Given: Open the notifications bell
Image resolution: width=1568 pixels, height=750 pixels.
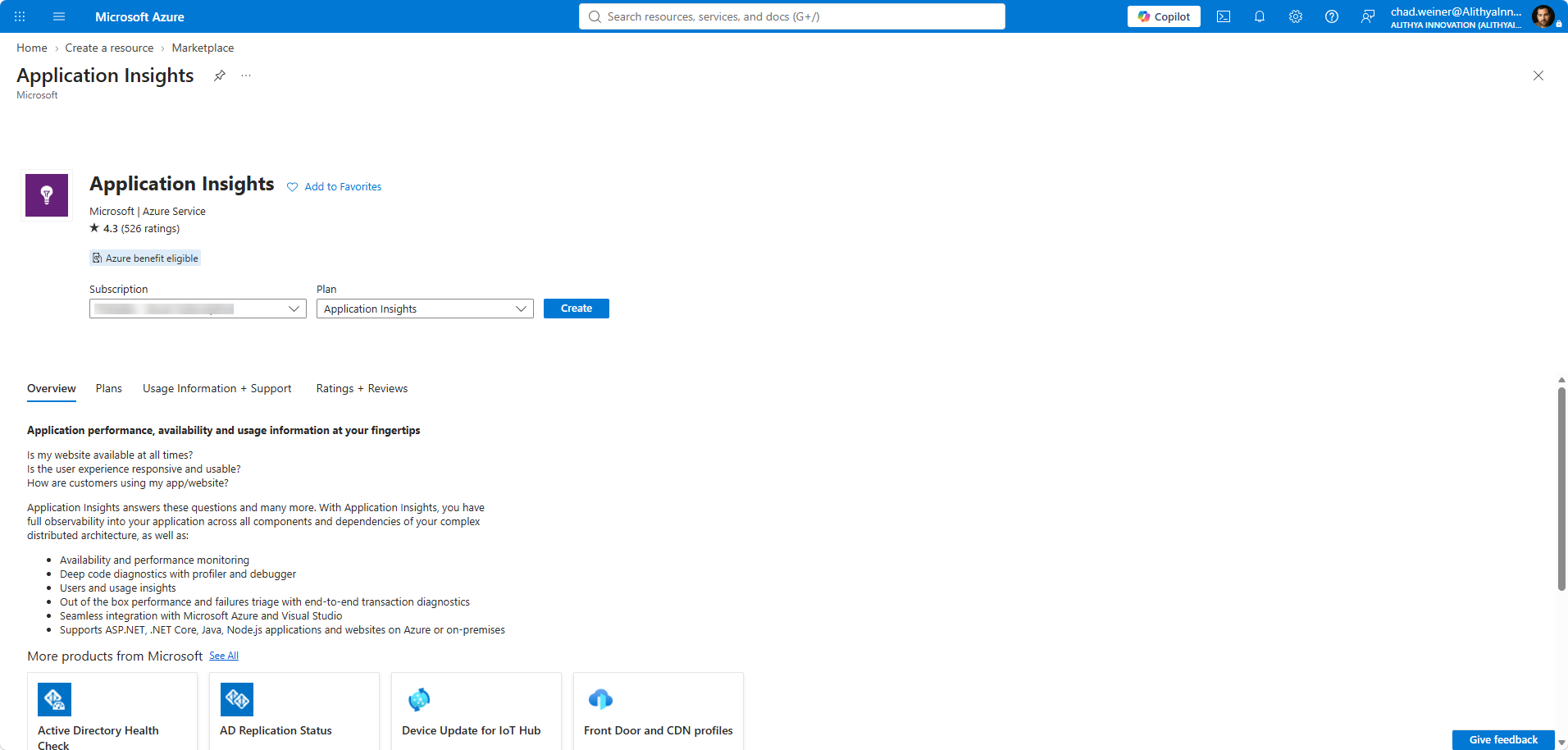Looking at the screenshot, I should (1260, 16).
